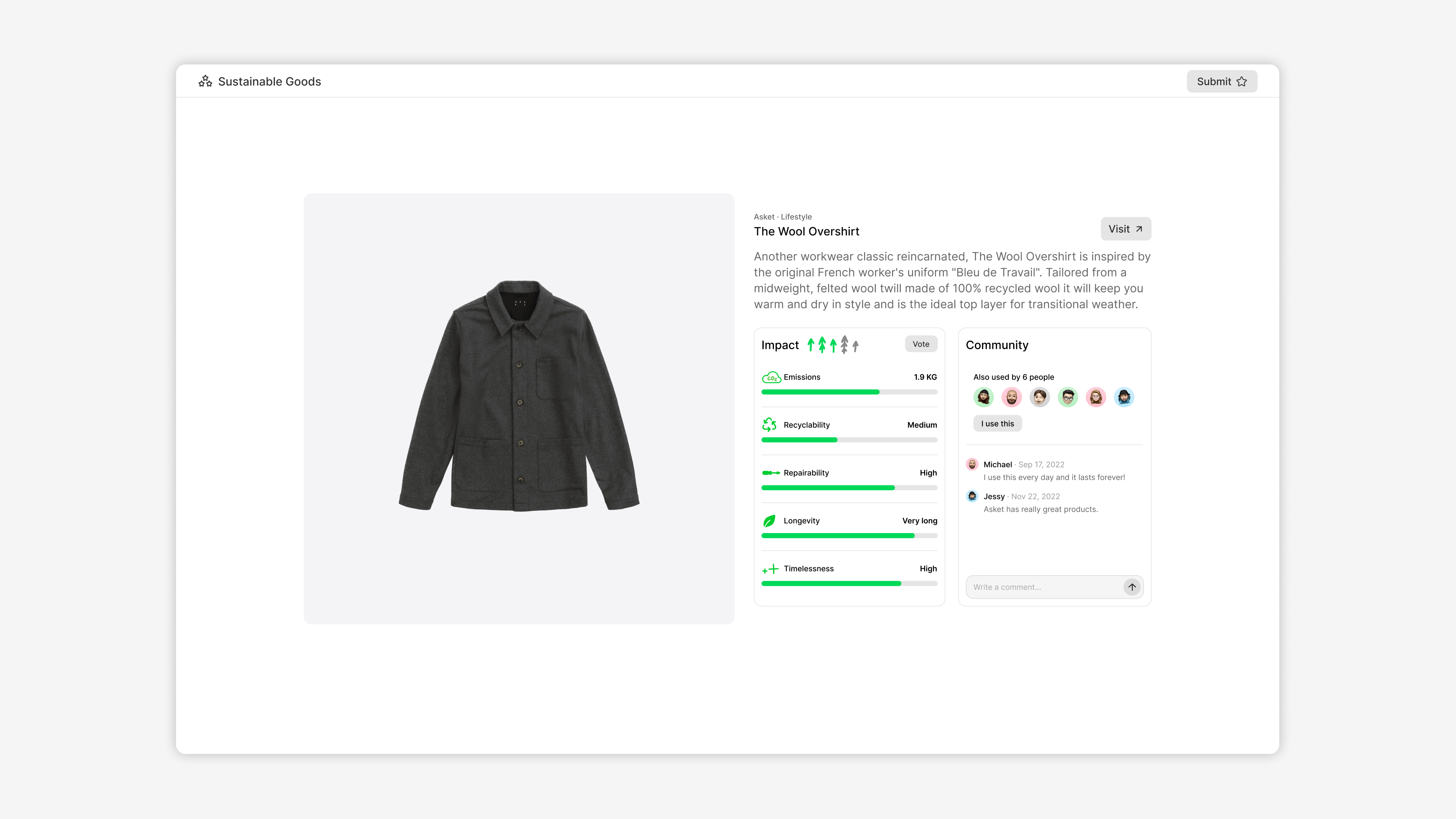Select the first user avatar in Community
The width and height of the screenshot is (1456, 819).
984,397
